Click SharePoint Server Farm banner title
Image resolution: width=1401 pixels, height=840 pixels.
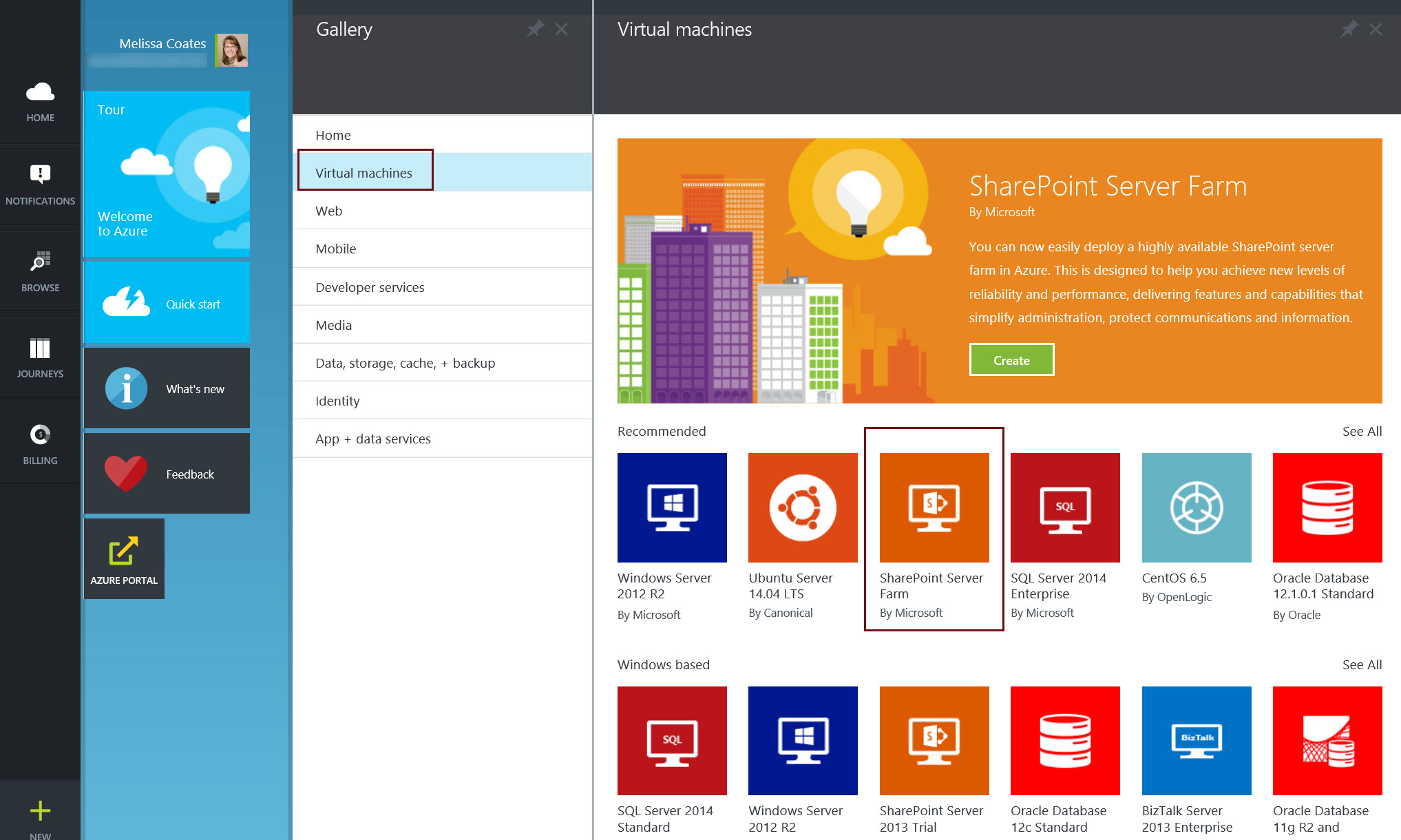coord(1108,187)
